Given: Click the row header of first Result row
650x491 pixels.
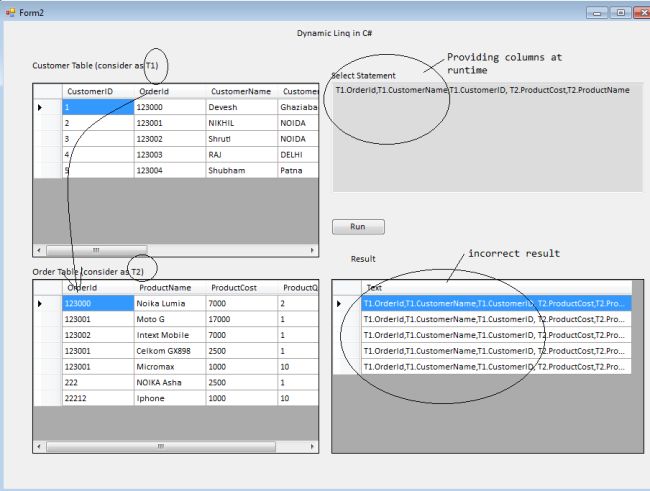Looking at the screenshot, I should click(347, 303).
